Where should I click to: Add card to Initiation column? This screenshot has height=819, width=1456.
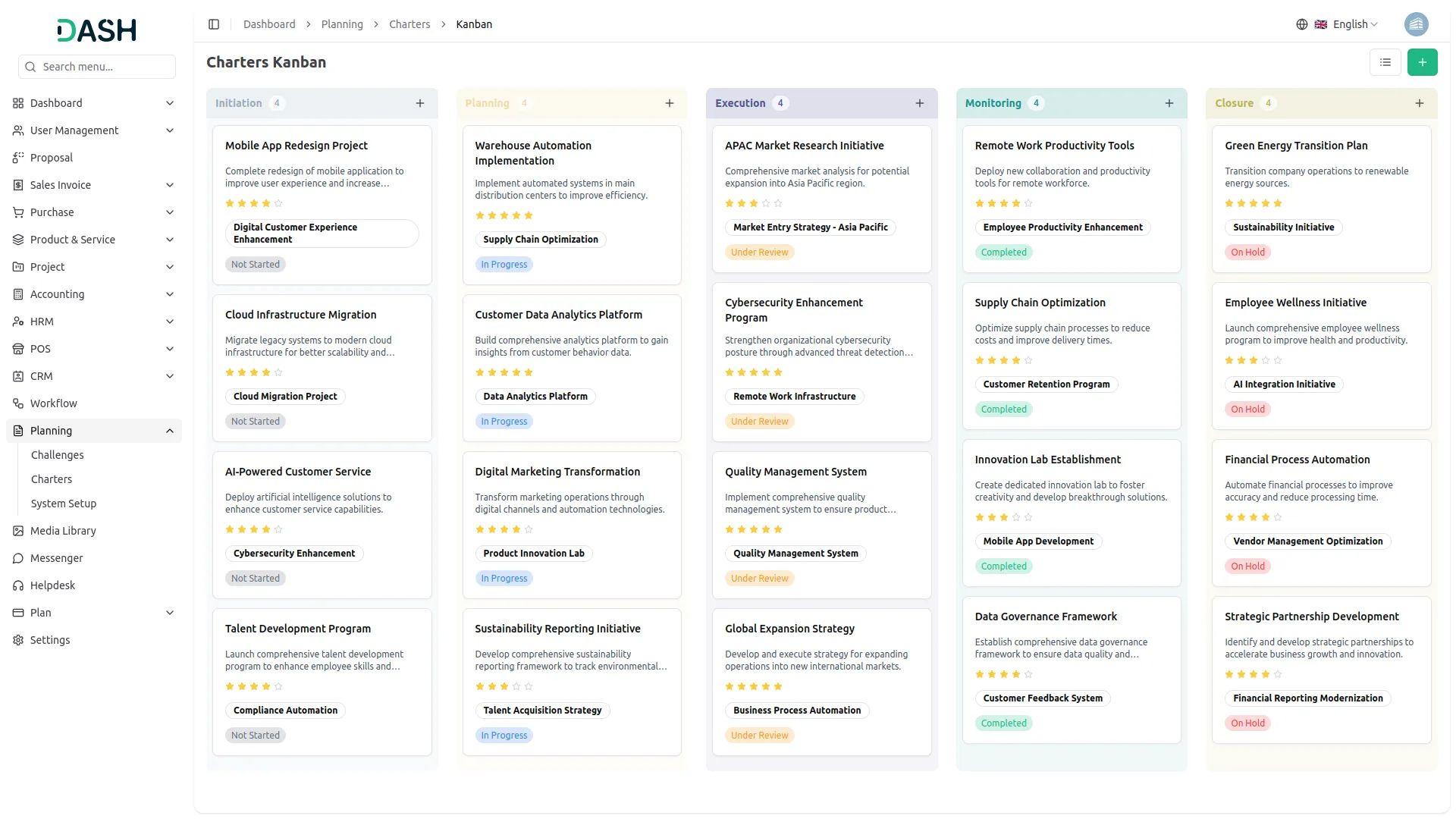click(x=419, y=103)
